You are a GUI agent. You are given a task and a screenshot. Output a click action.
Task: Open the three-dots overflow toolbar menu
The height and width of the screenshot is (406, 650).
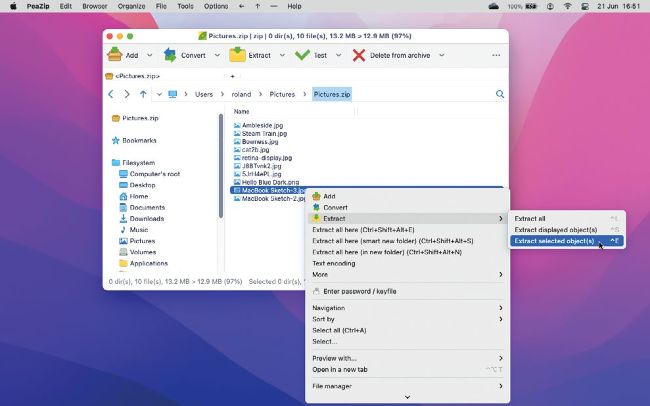(x=496, y=55)
